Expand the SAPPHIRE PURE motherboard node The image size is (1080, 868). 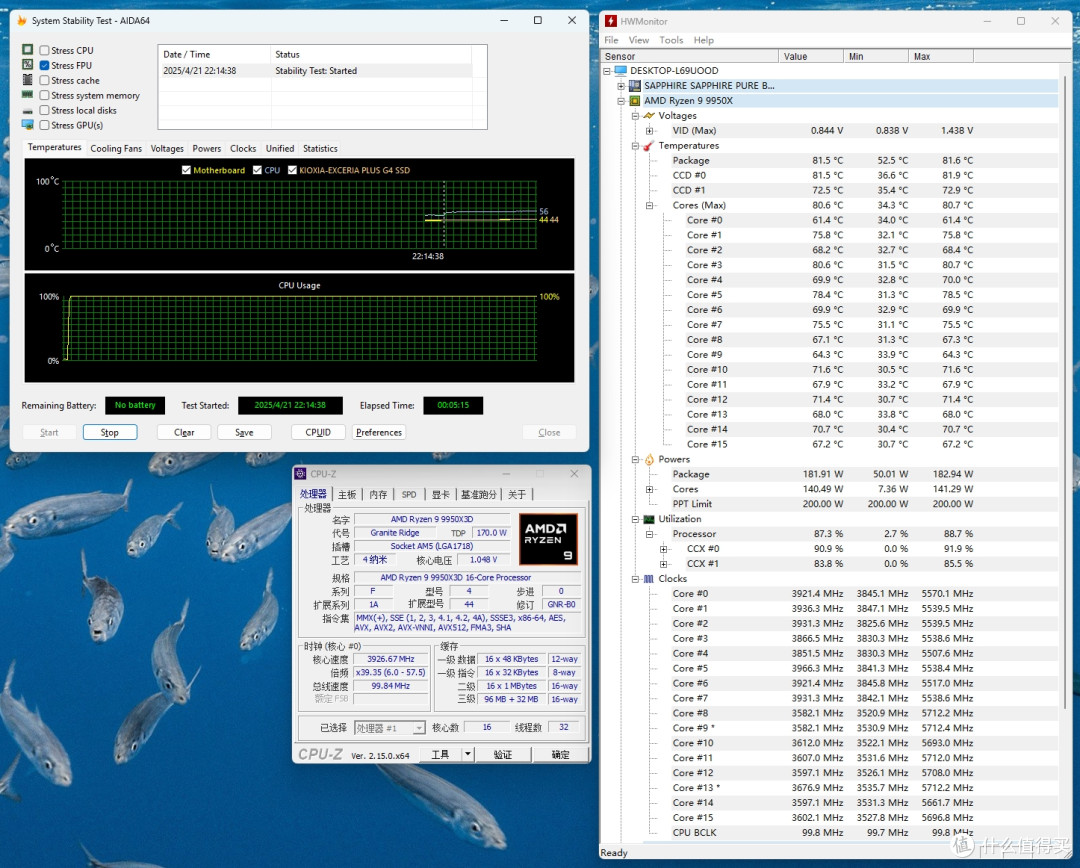pos(621,86)
